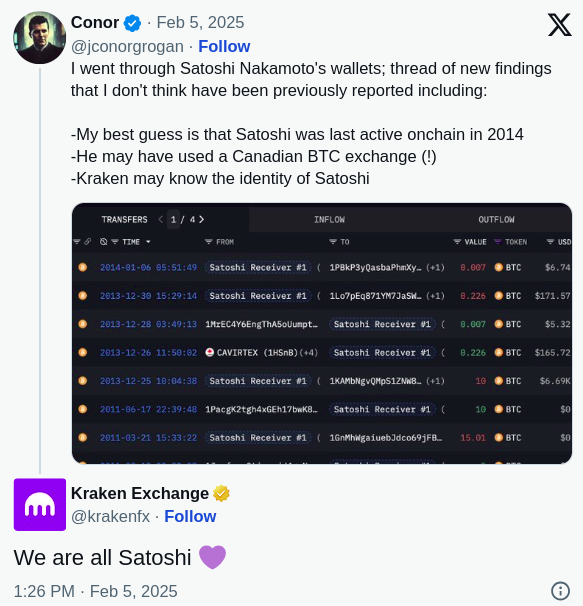Follow the @jconorgrogan account

click(224, 46)
